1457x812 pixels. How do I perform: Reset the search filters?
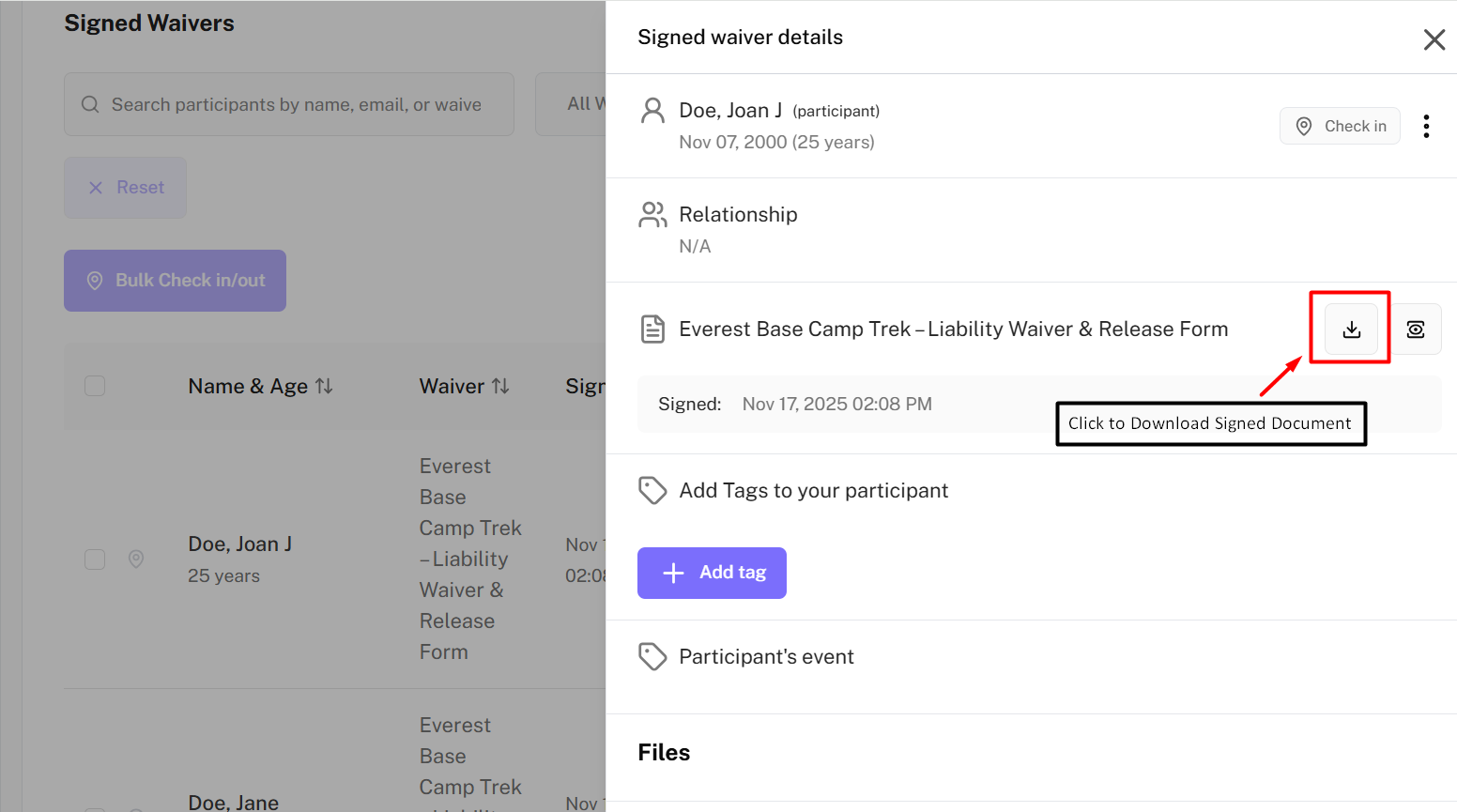pos(125,188)
